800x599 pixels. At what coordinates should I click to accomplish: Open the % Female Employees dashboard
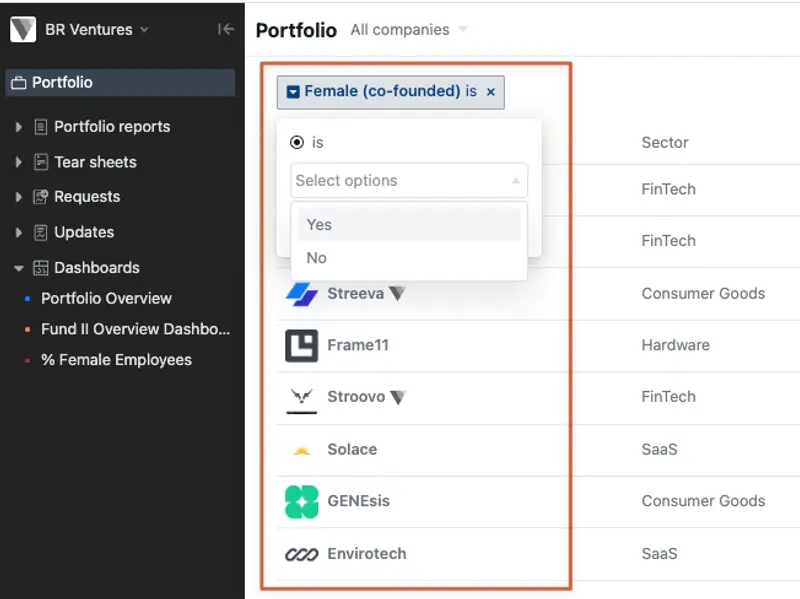[116, 360]
